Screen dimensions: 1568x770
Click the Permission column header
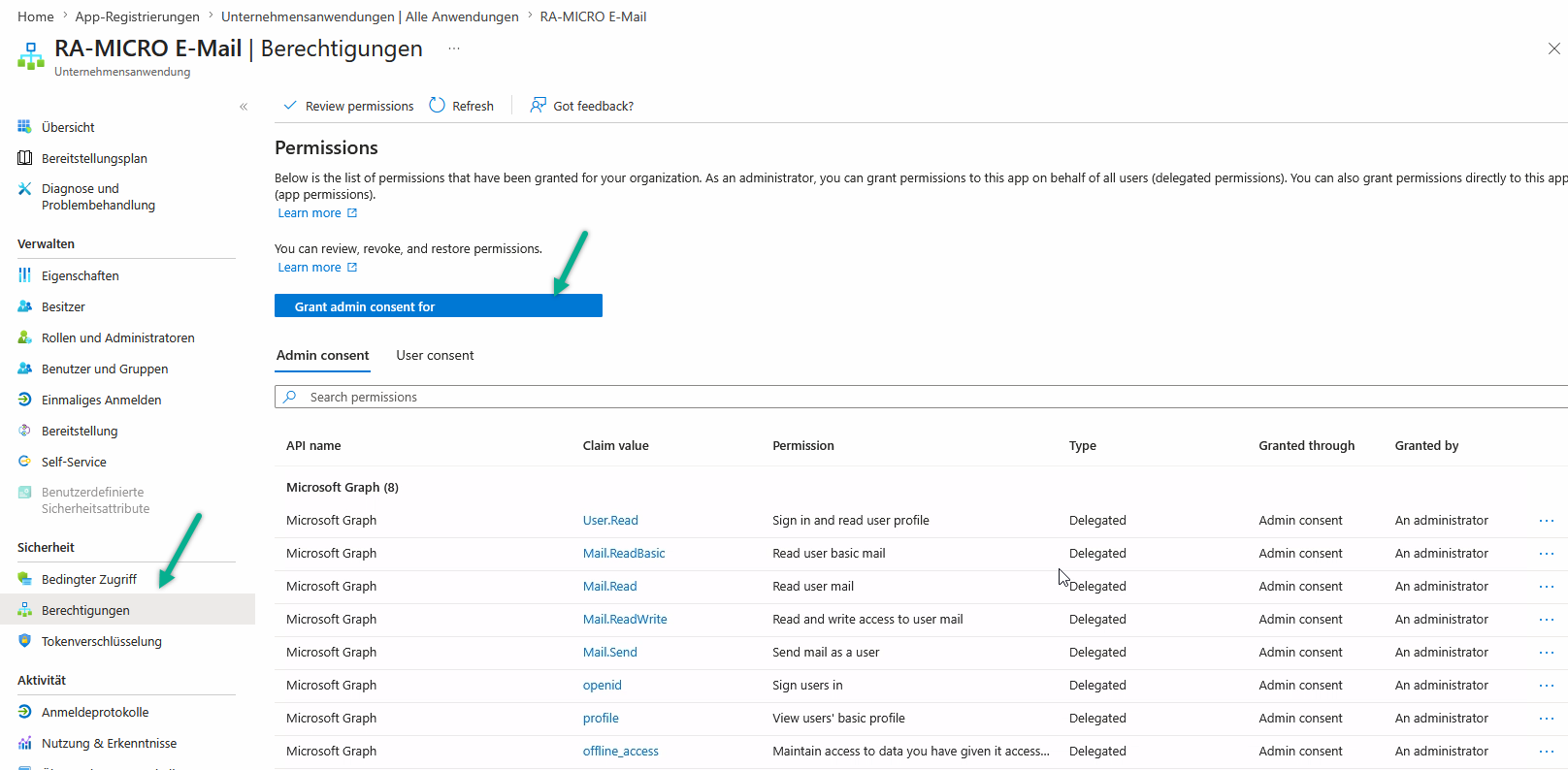pyautogui.click(x=803, y=446)
